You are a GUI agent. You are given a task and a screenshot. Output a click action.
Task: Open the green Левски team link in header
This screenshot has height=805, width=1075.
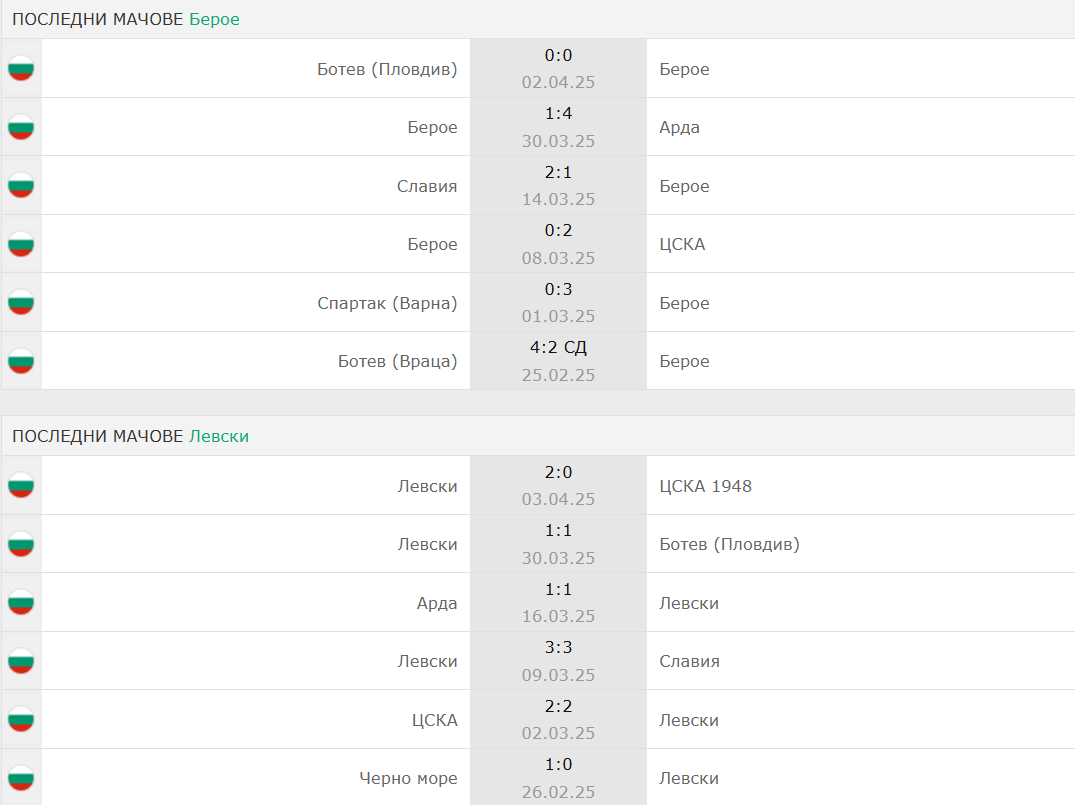[219, 436]
